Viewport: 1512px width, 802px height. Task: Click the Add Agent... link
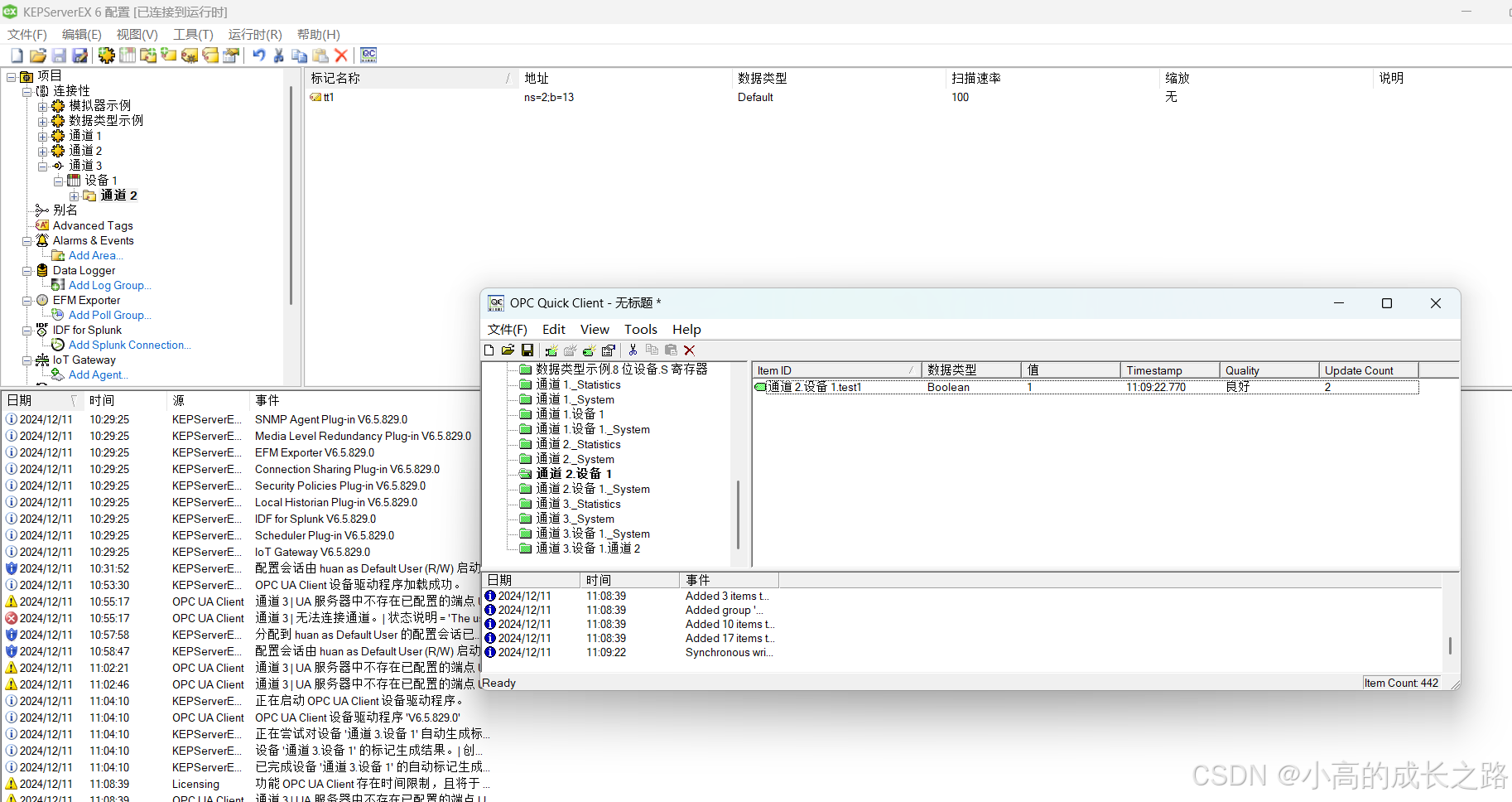tap(99, 374)
